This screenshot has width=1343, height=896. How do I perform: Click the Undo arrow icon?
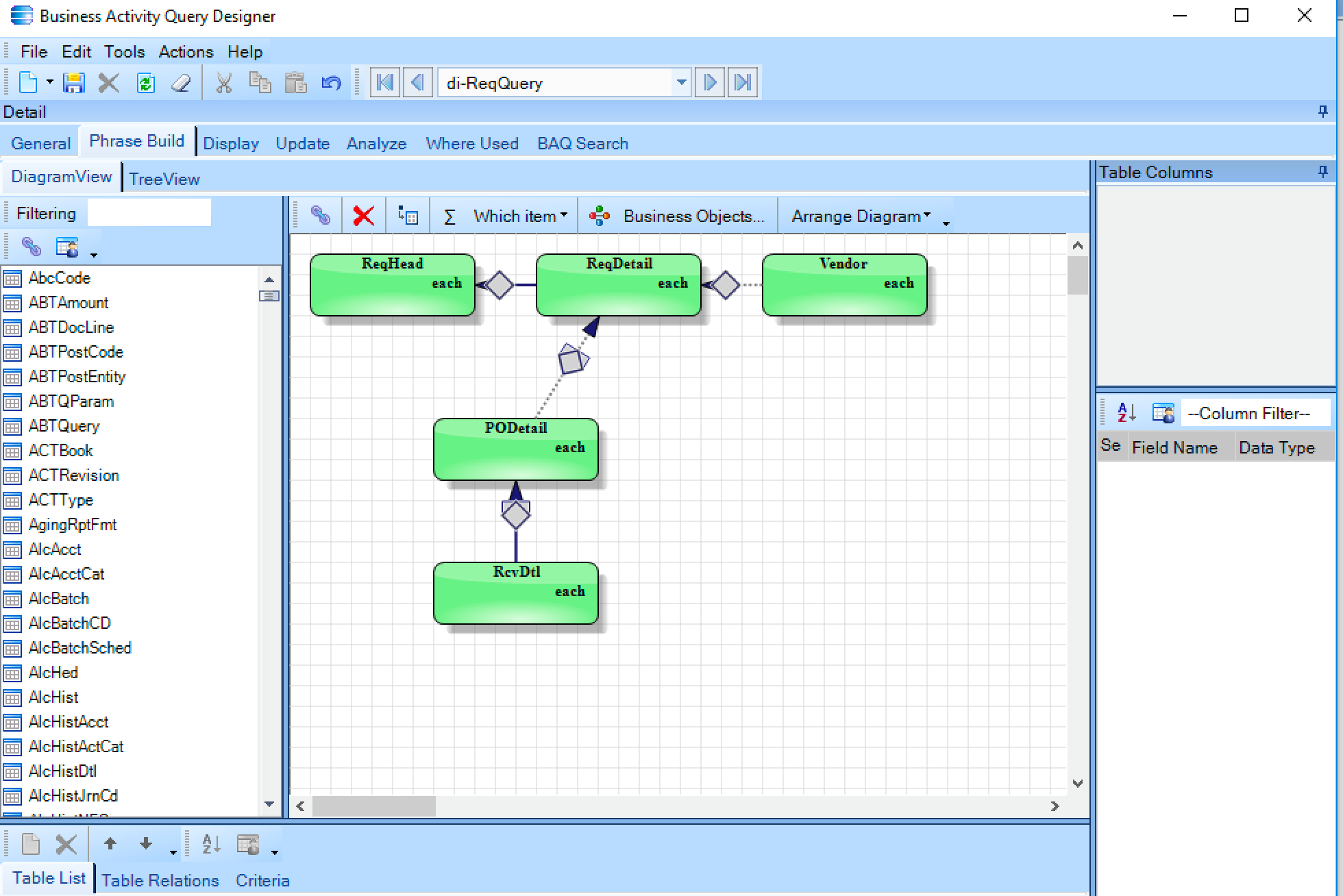331,83
